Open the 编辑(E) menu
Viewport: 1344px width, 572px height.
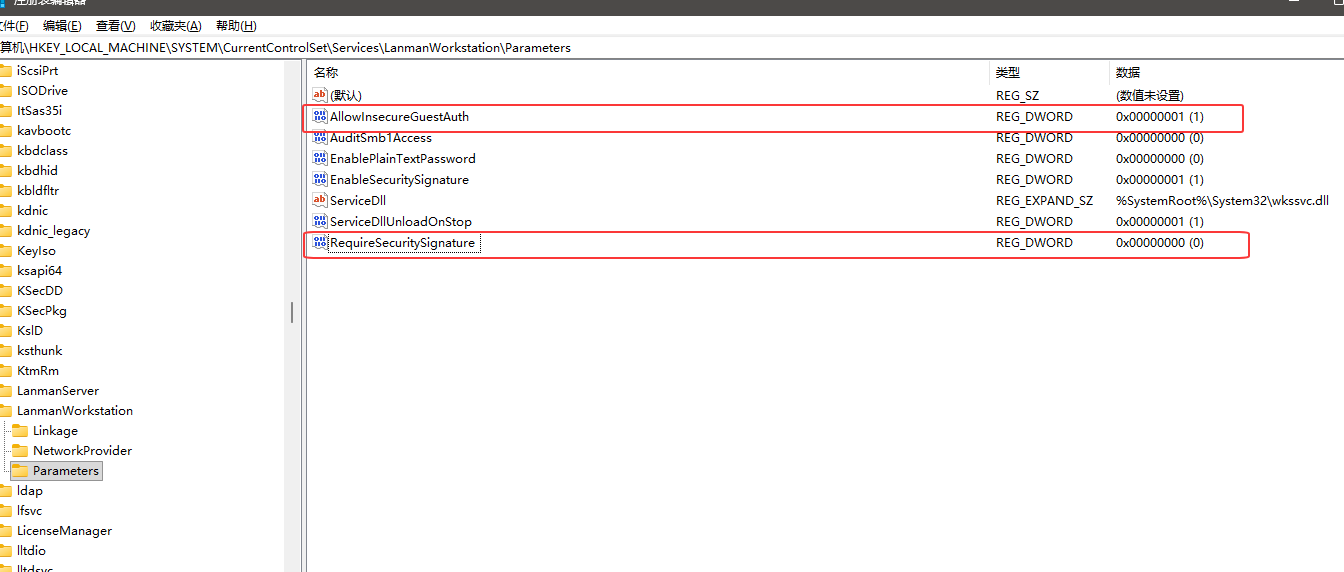click(62, 26)
